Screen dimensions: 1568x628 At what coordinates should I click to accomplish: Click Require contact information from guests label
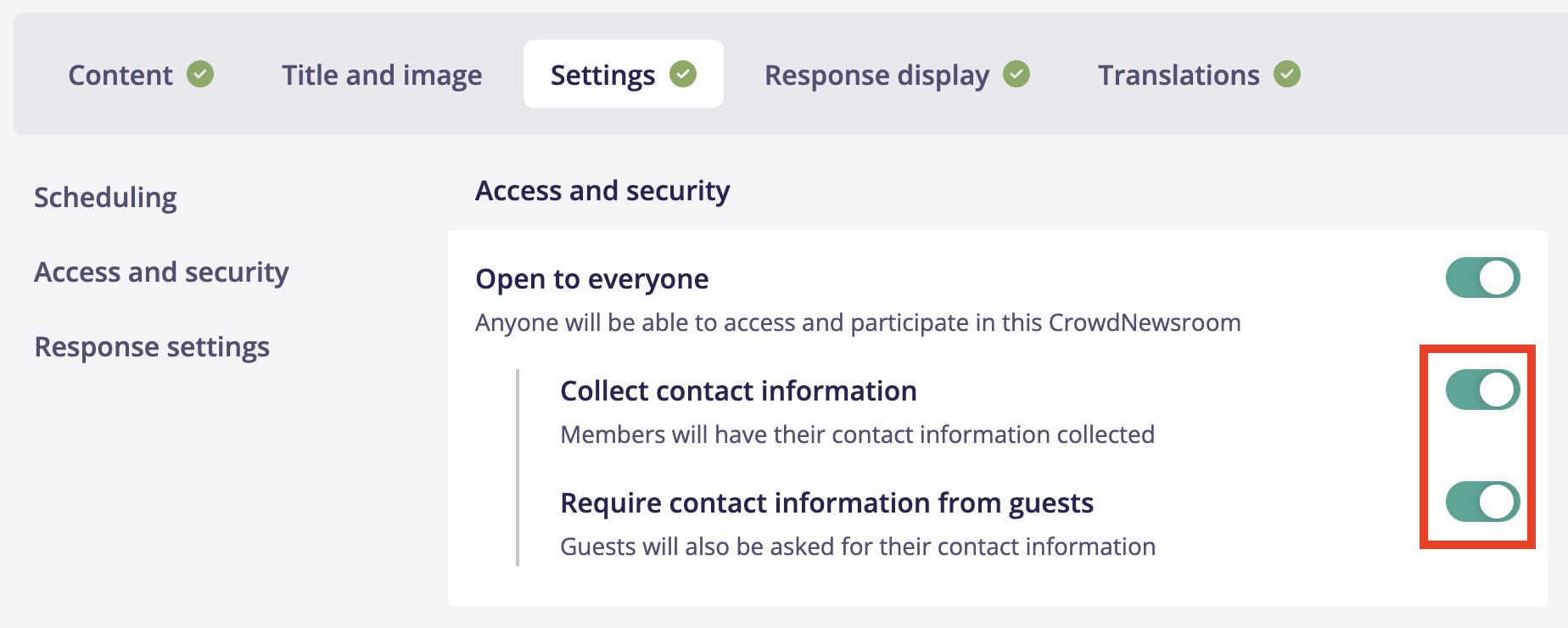click(826, 502)
